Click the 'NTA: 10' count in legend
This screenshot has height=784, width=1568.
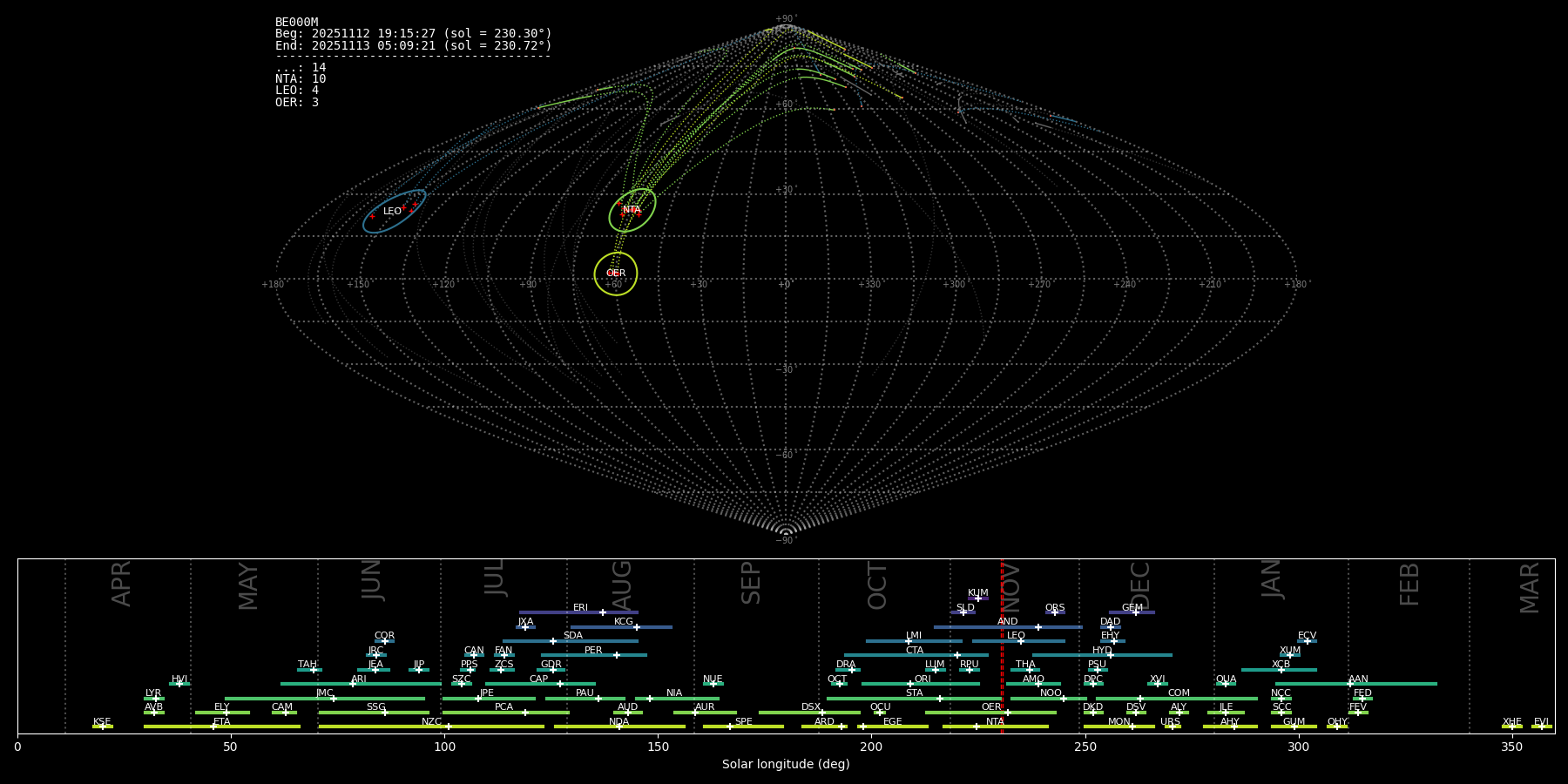coord(301,79)
